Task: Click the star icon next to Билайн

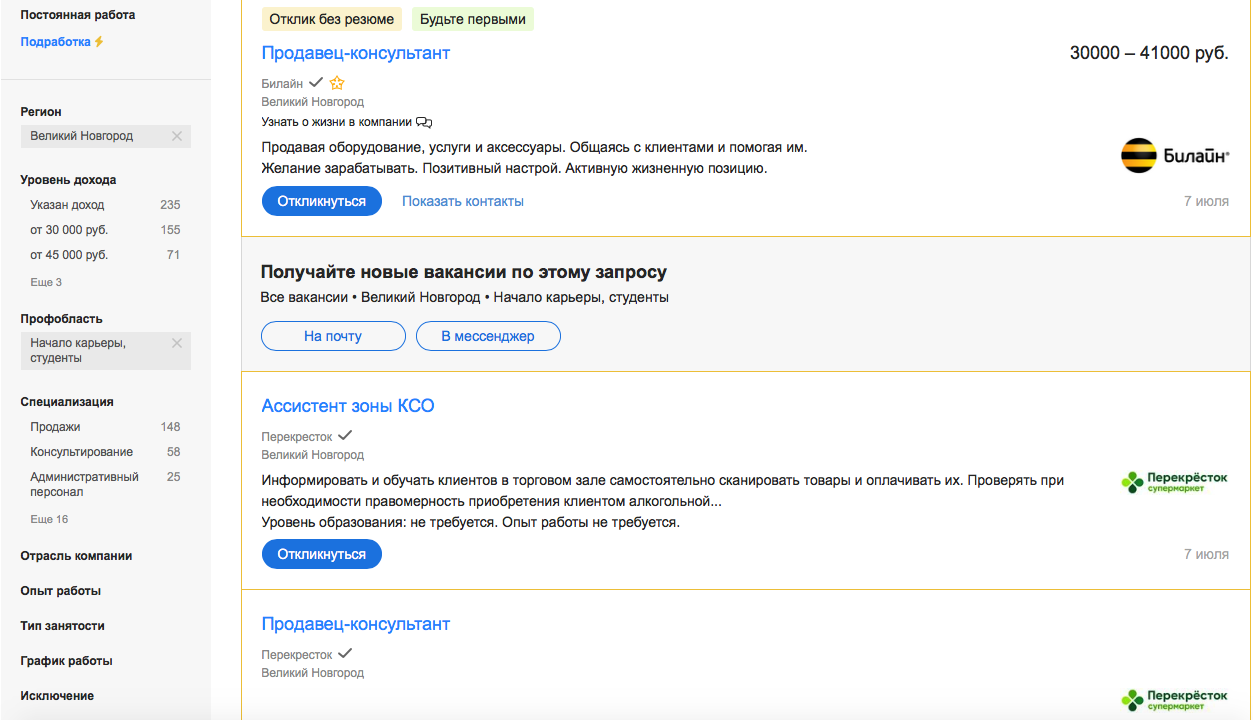Action: tap(337, 83)
